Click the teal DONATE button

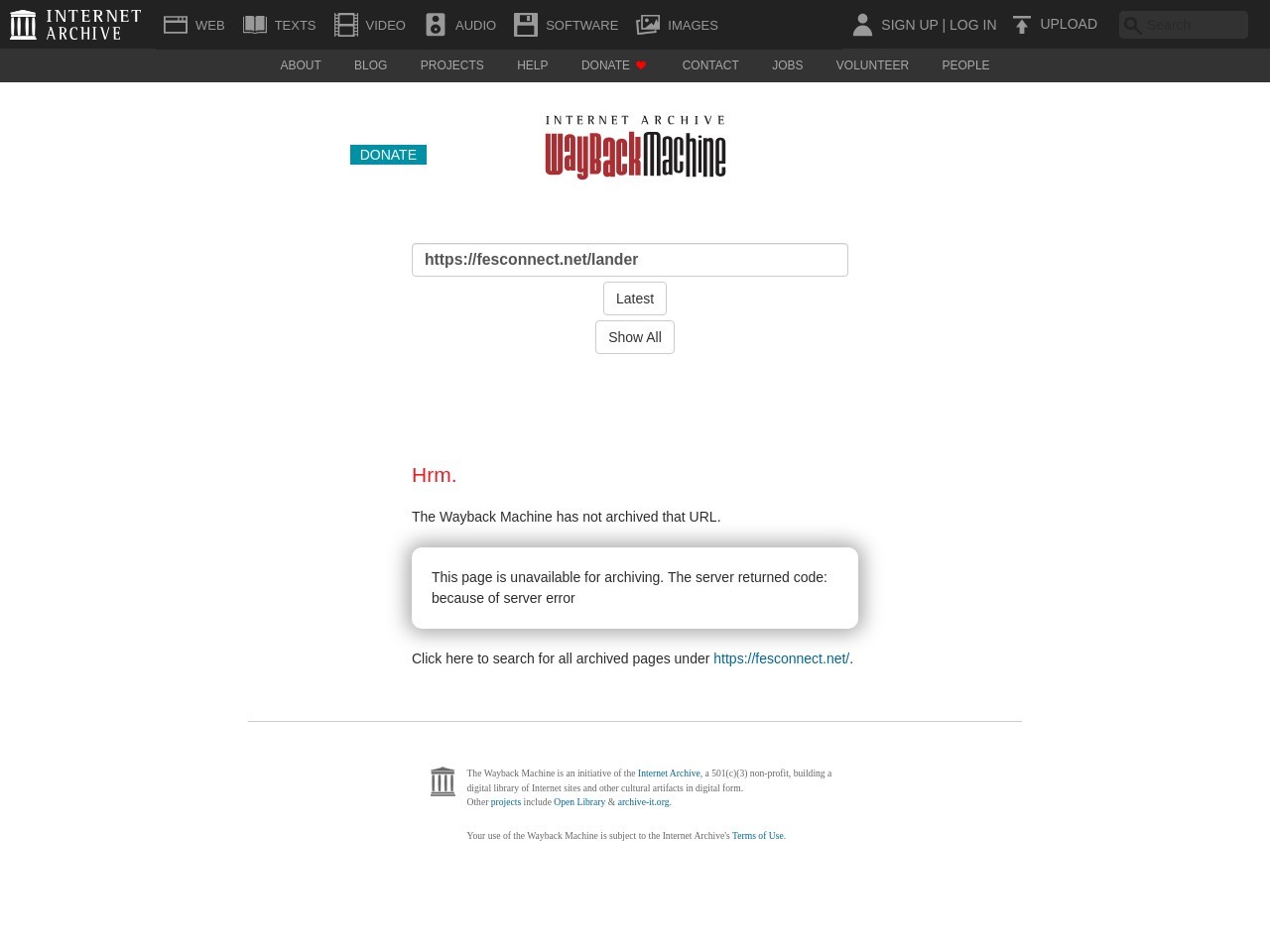coord(388,155)
